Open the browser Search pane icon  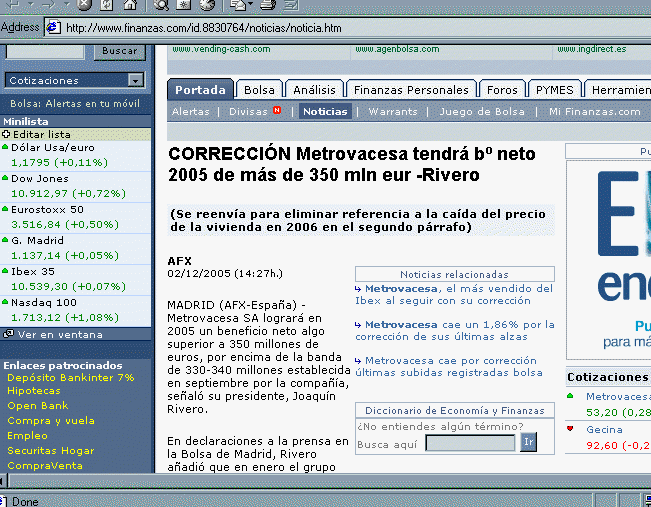(x=160, y=5)
